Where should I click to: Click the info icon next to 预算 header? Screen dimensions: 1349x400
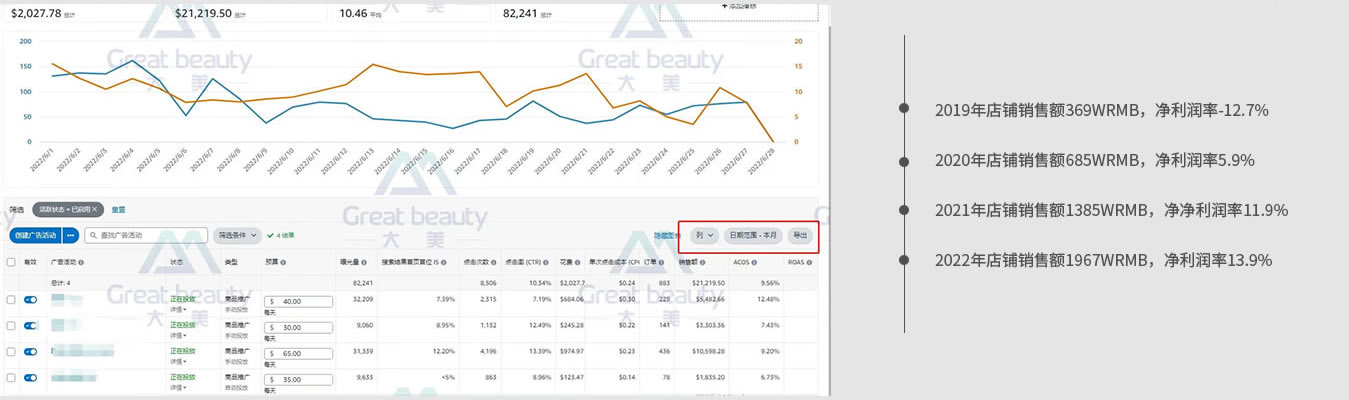click(x=284, y=262)
